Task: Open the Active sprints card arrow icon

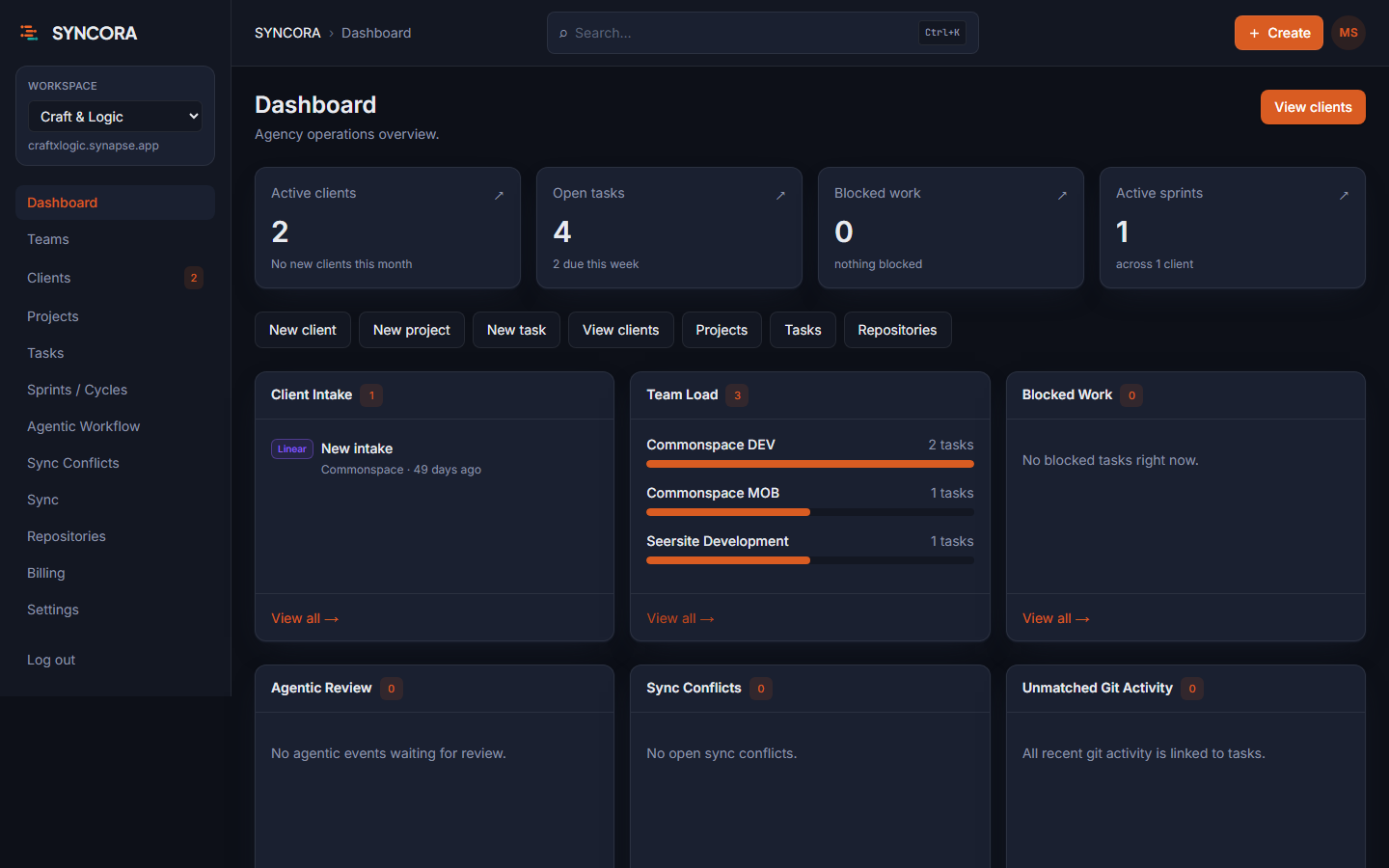Action: coord(1344,196)
